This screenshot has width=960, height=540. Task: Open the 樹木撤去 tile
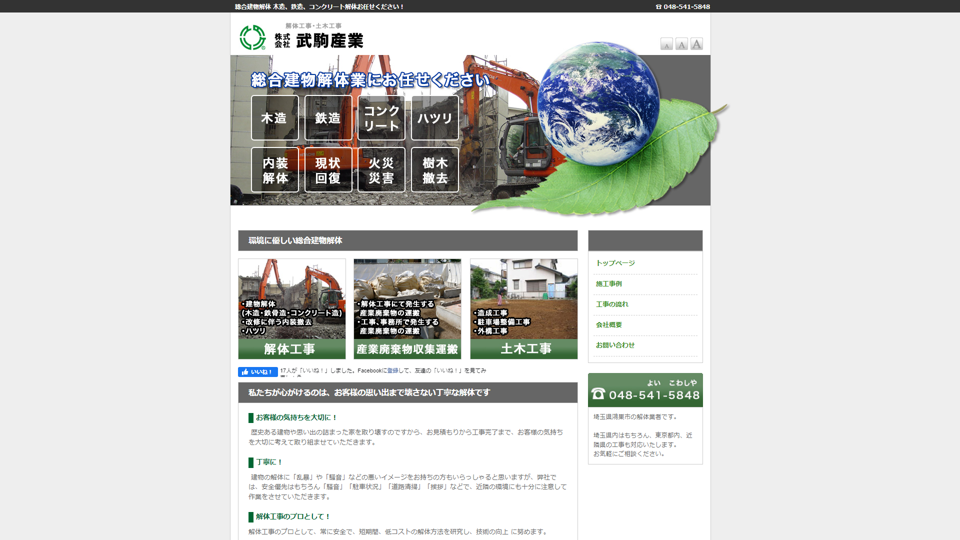coord(435,170)
